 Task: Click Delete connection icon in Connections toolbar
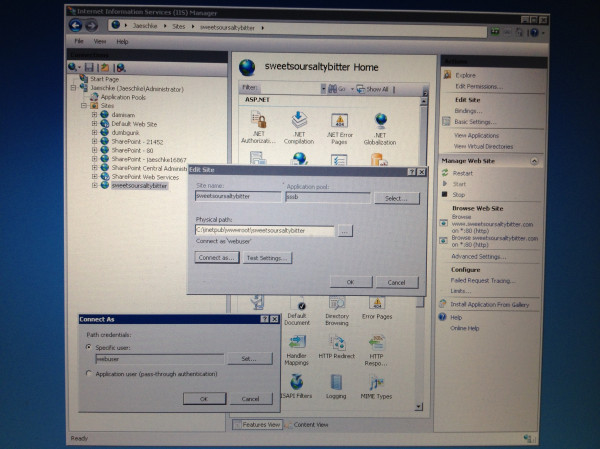(121, 68)
